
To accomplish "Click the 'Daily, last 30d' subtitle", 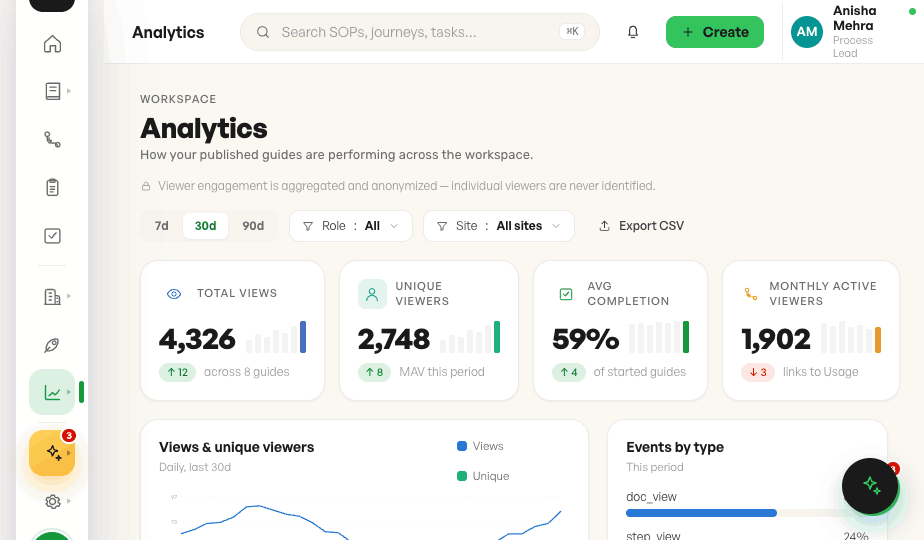I will click(x=194, y=467).
